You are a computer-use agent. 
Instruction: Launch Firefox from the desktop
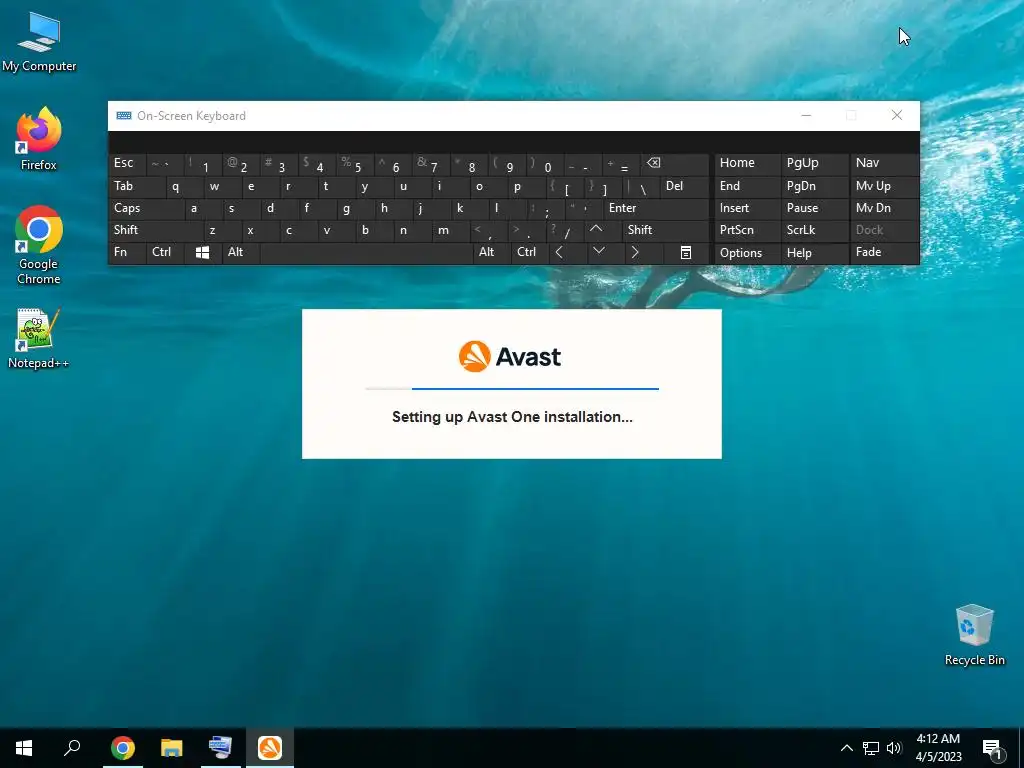pyautogui.click(x=39, y=139)
